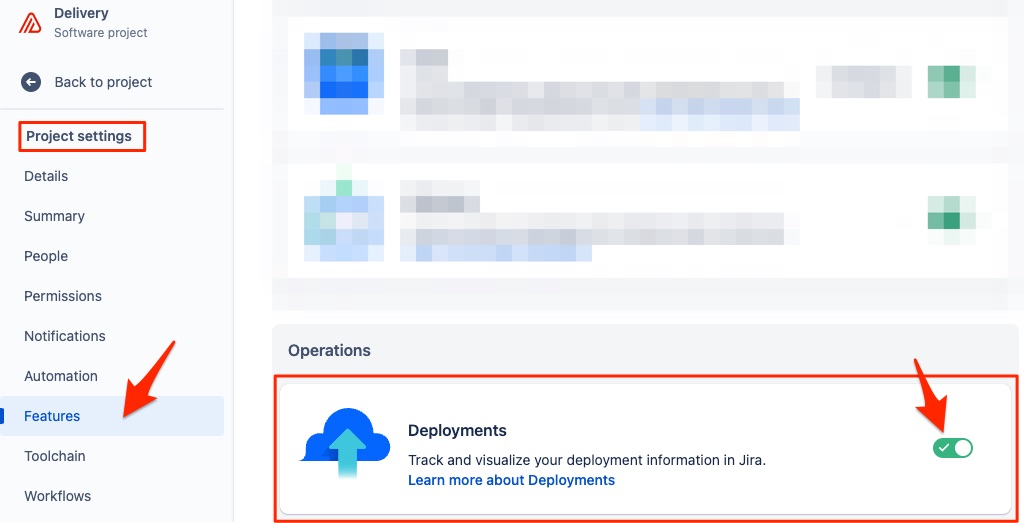Open Automation from the sidebar
The image size is (1024, 523).
pyautogui.click(x=61, y=376)
